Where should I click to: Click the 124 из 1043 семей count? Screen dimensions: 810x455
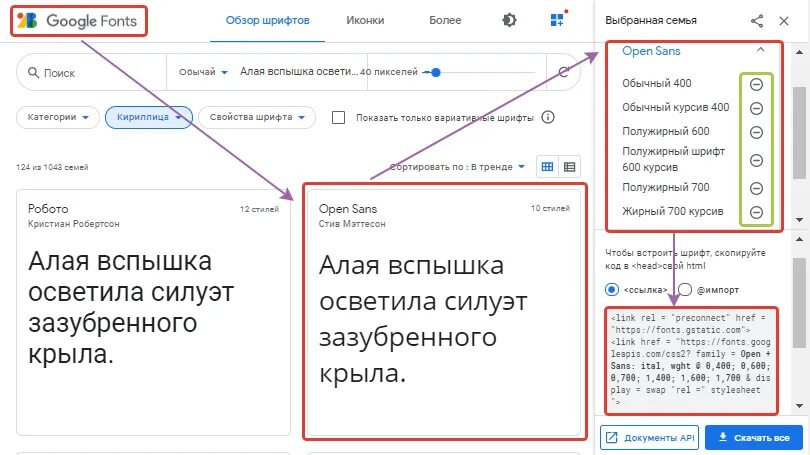click(x=52, y=167)
